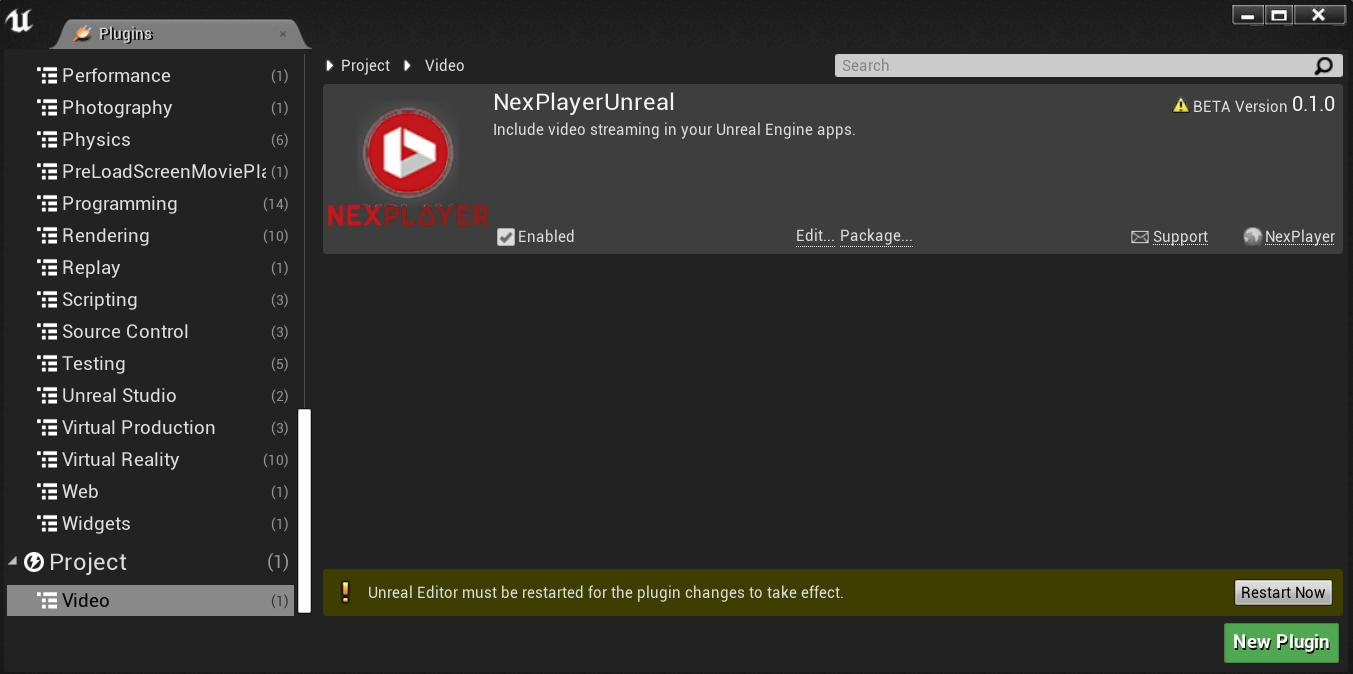This screenshot has height=674, width=1353.
Task: Open the NexPlayer vendor link
Action: point(1300,237)
